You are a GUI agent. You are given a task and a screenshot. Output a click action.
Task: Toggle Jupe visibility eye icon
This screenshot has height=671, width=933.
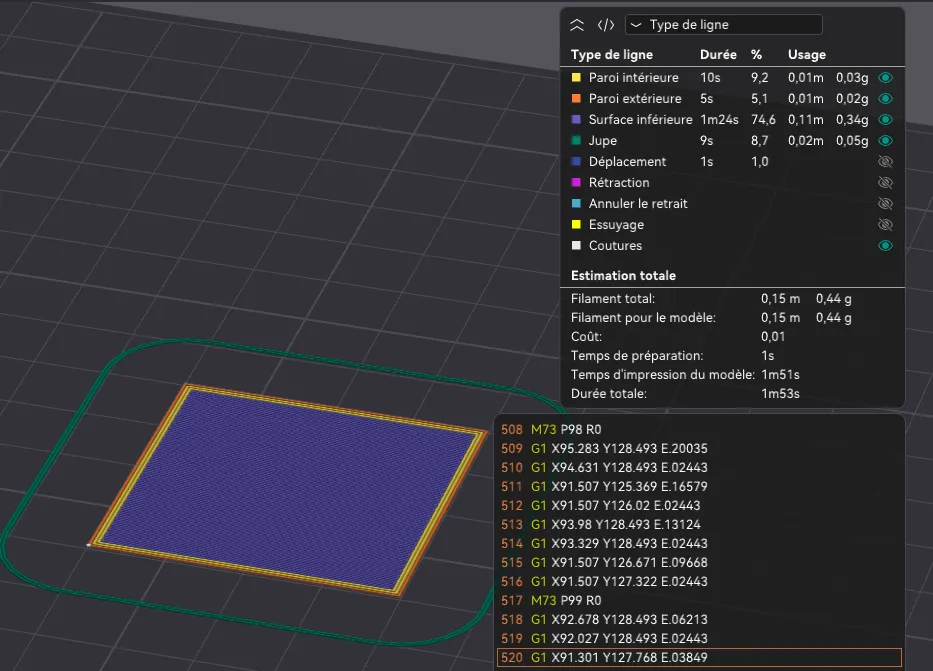pos(885,141)
